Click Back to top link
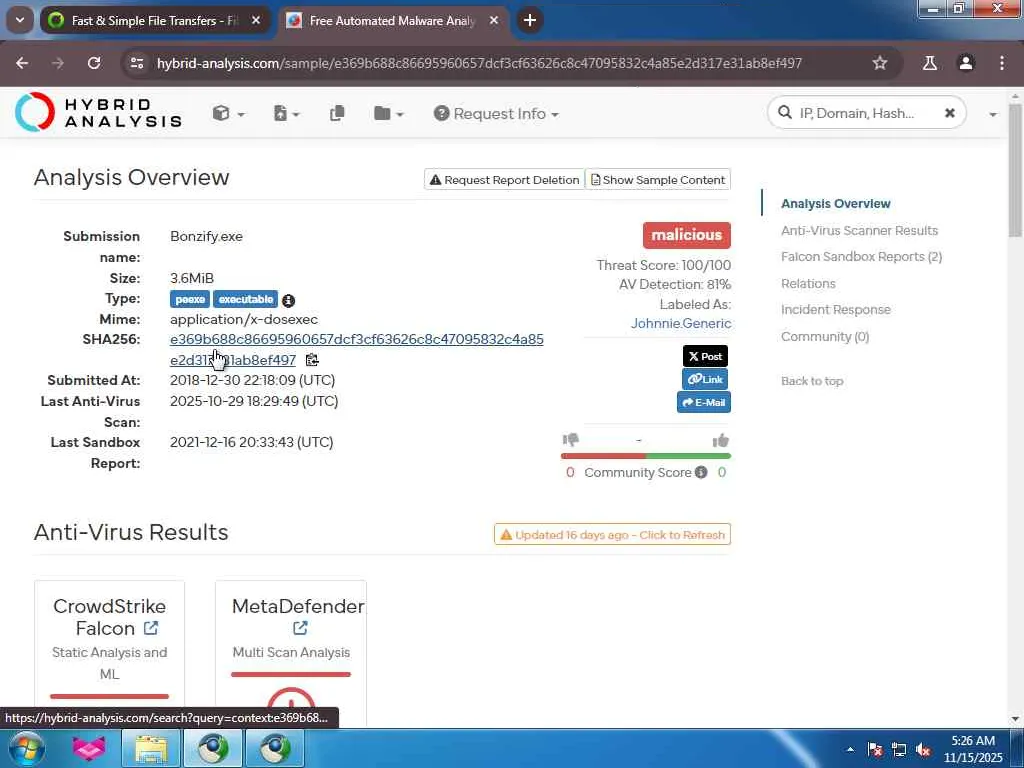The image size is (1024, 768). (x=812, y=381)
